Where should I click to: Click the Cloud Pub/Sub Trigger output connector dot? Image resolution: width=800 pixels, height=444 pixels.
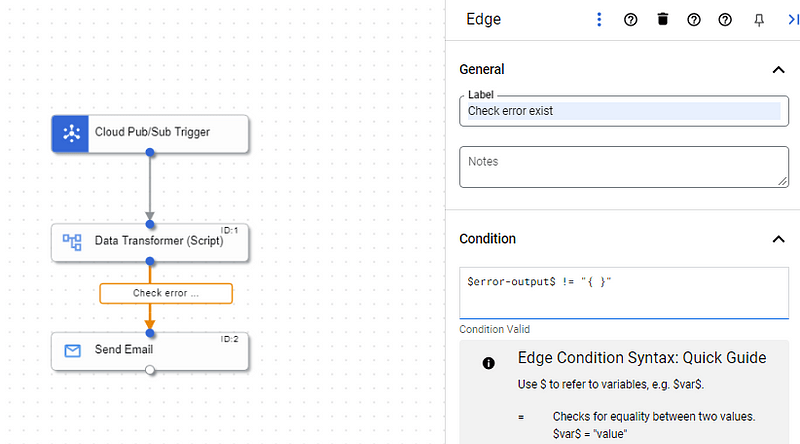150,152
